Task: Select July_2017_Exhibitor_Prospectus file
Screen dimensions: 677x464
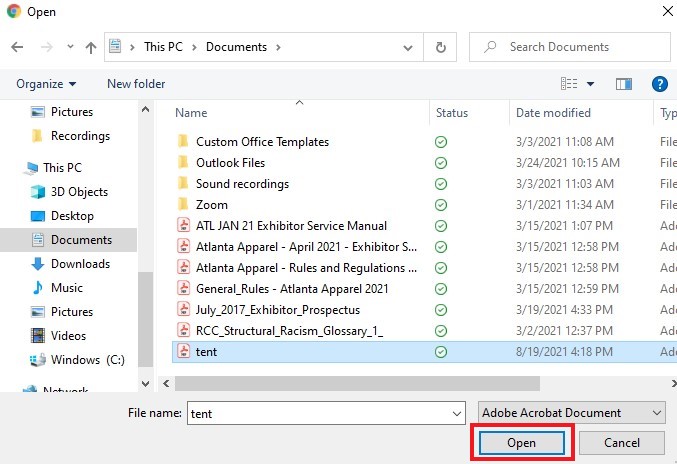Action: click(x=278, y=310)
